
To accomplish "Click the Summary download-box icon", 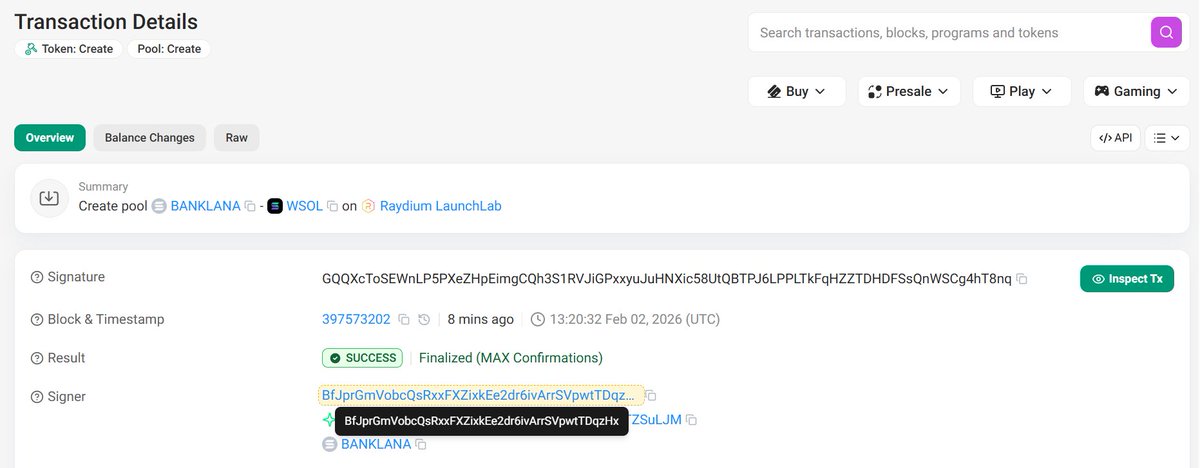I will tap(49, 197).
